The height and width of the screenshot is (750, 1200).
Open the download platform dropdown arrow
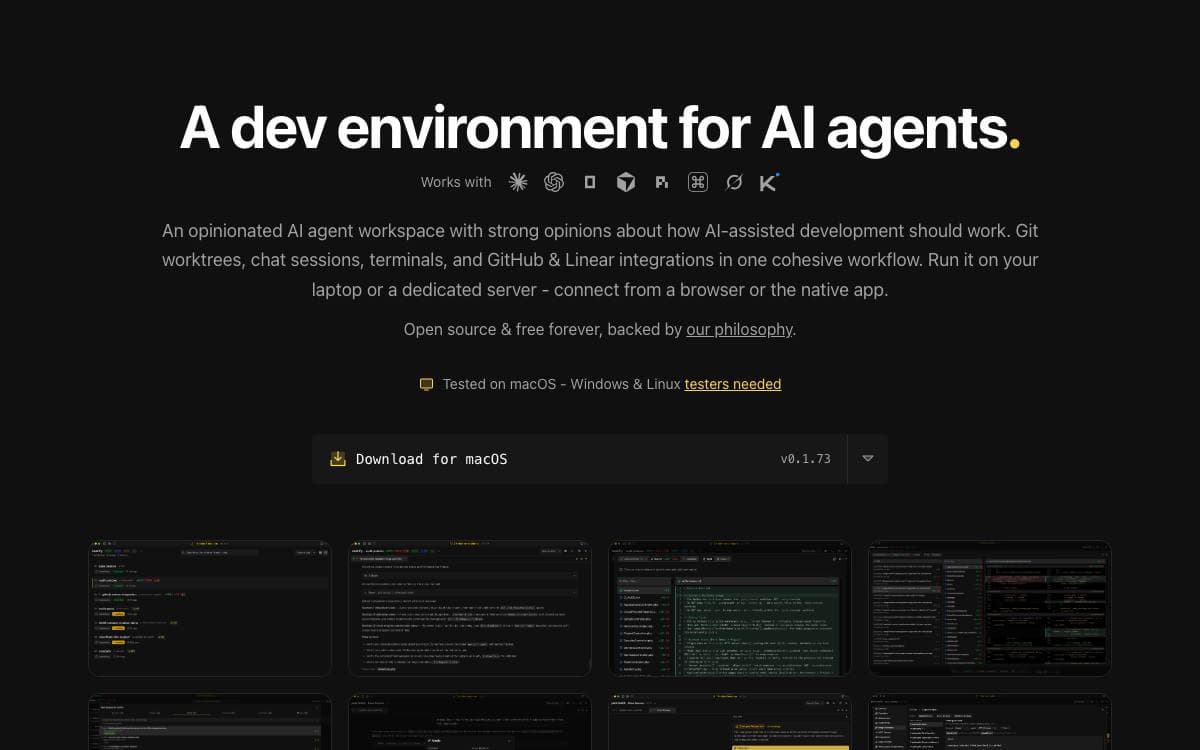868,459
